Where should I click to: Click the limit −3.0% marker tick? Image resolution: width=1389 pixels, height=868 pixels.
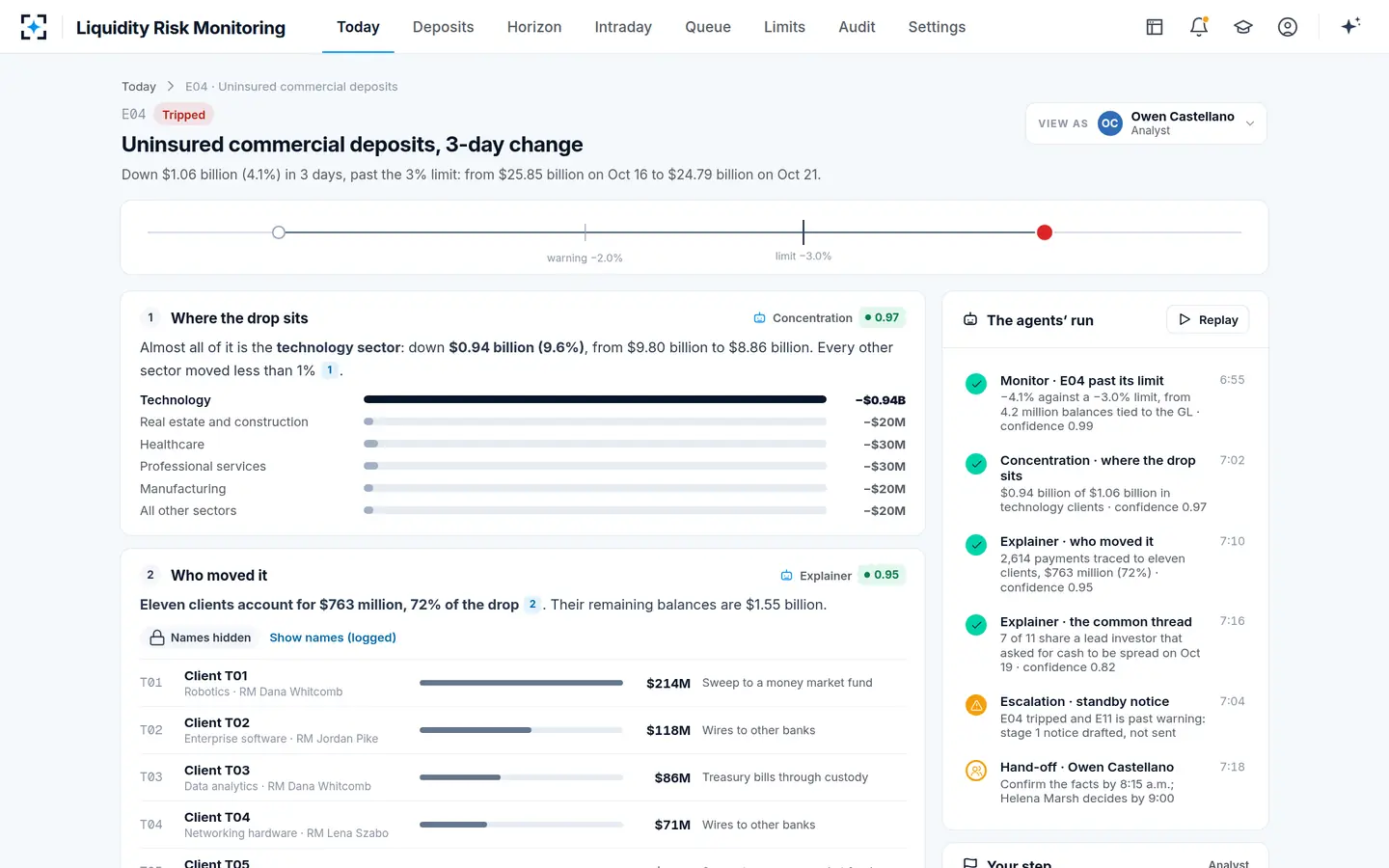[803, 232]
